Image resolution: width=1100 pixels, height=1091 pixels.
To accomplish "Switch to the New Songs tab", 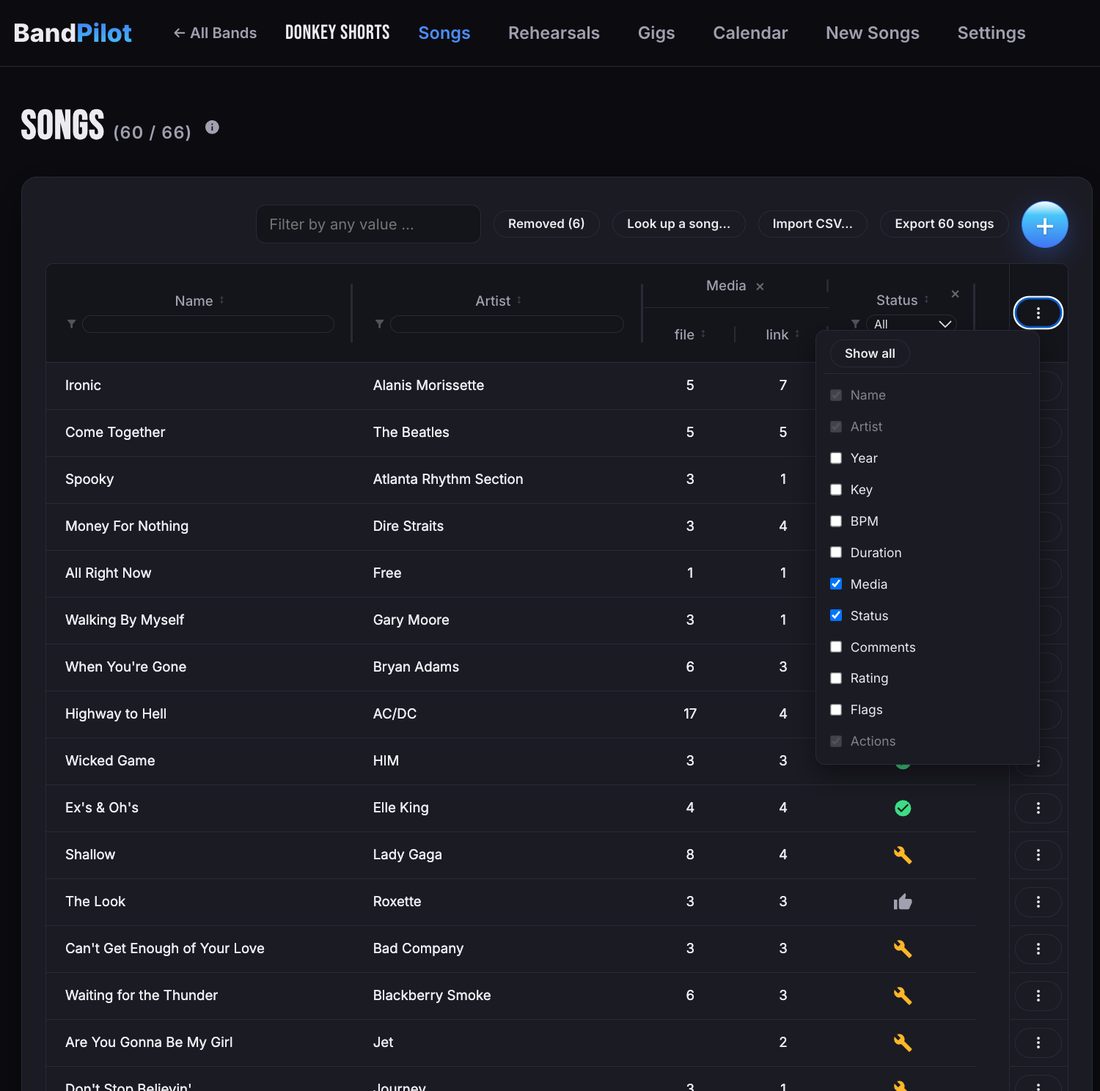I will click(x=872, y=33).
